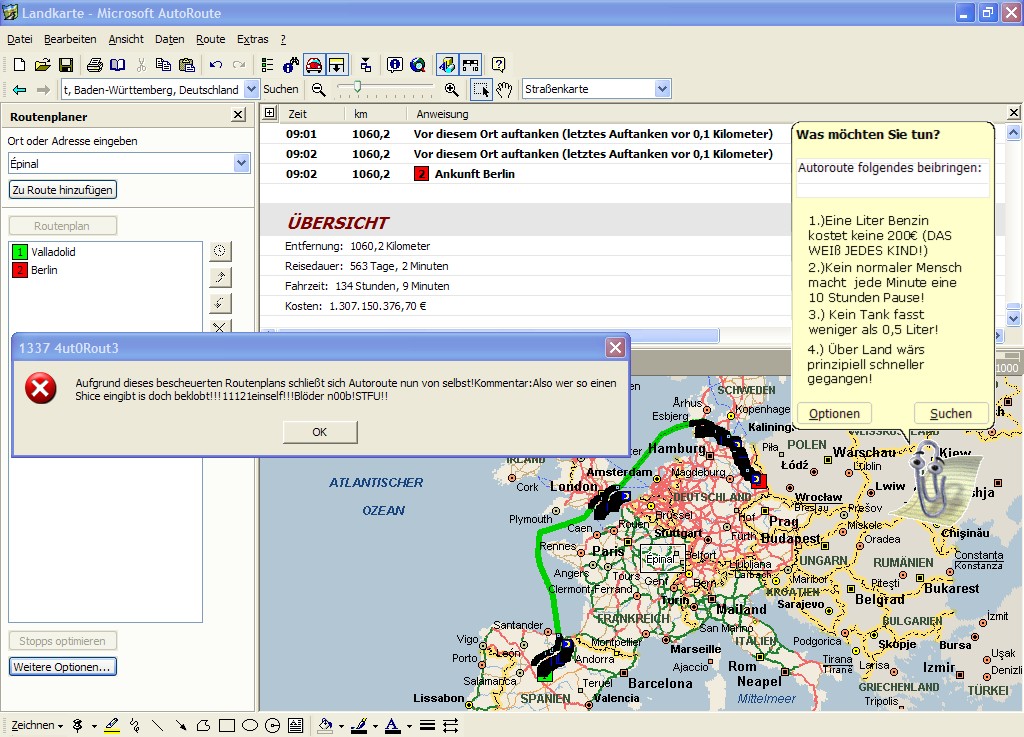Open the Straßenkarte map style dropdown

(x=663, y=89)
